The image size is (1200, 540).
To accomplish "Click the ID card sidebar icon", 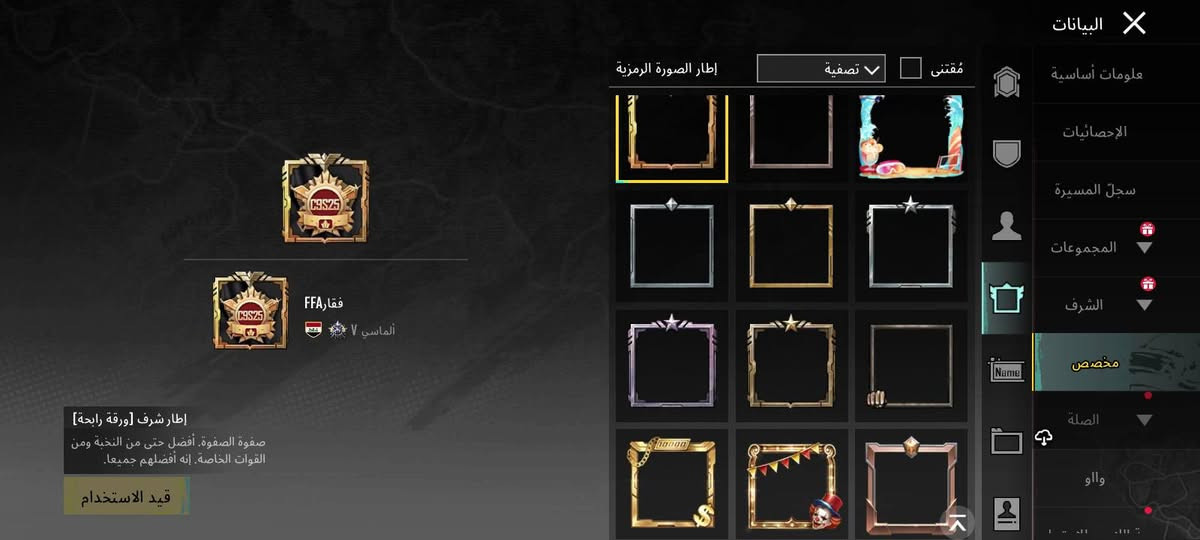I will tap(1006, 513).
